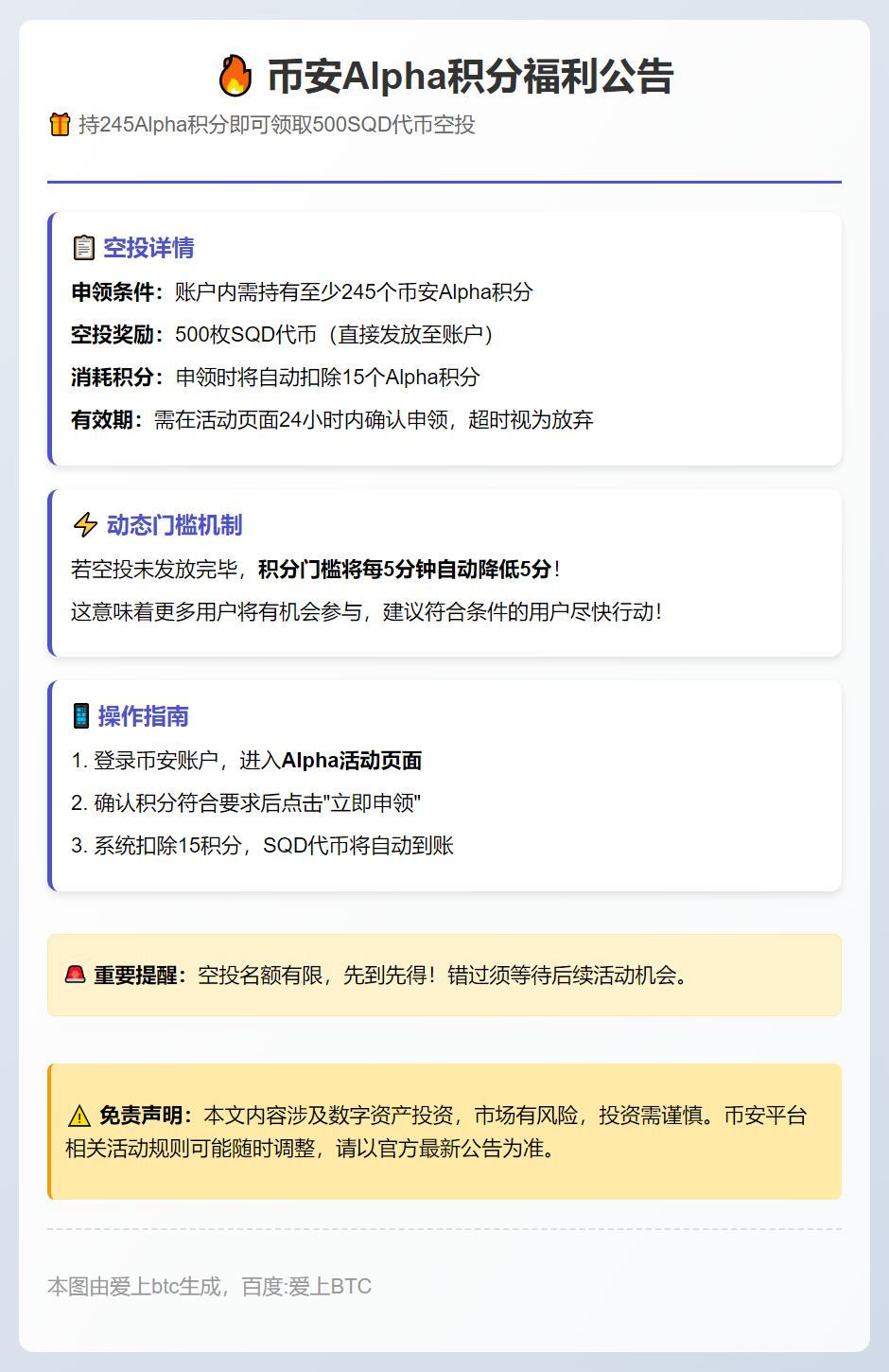Click the clipboard icon beside 空投详情

coord(82,248)
